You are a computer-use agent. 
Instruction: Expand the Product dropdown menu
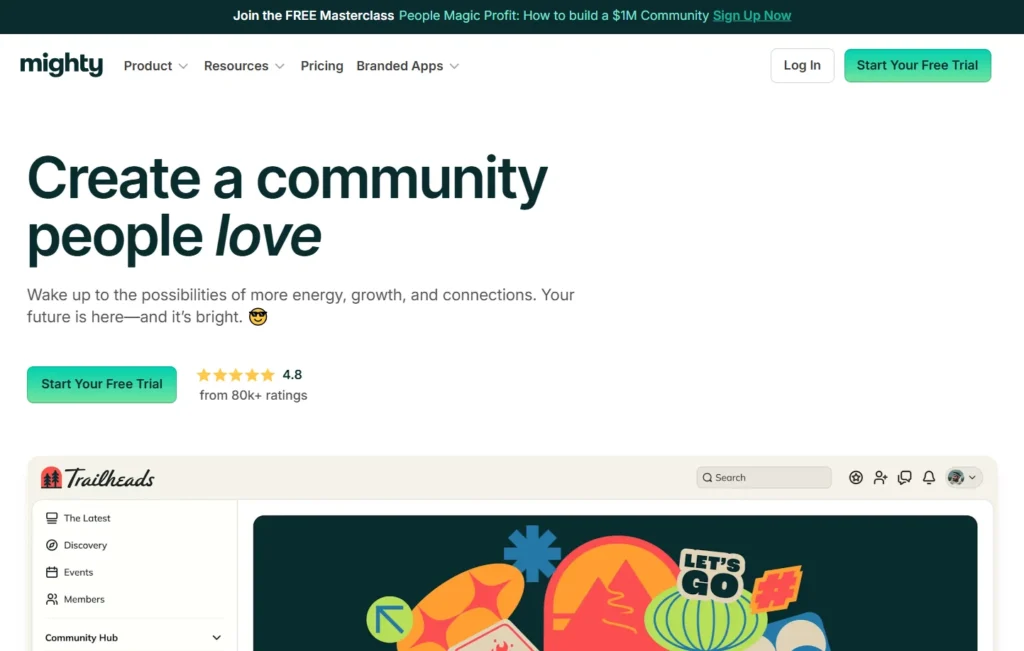(x=155, y=66)
